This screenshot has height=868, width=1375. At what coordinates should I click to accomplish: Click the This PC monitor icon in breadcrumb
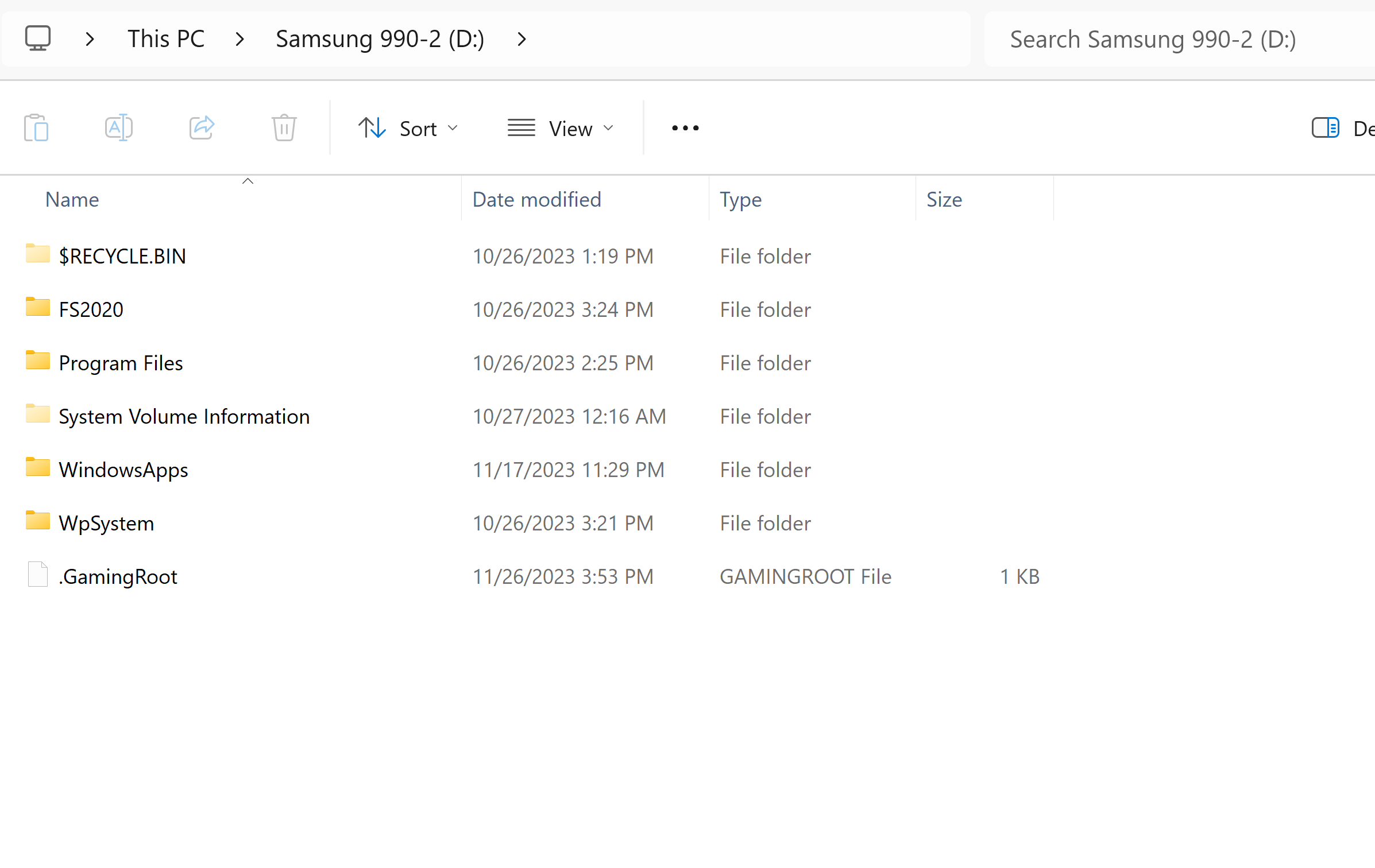38,38
